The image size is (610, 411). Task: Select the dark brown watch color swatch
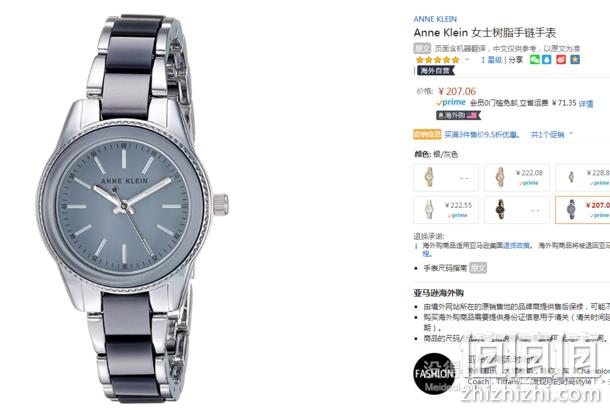click(517, 210)
